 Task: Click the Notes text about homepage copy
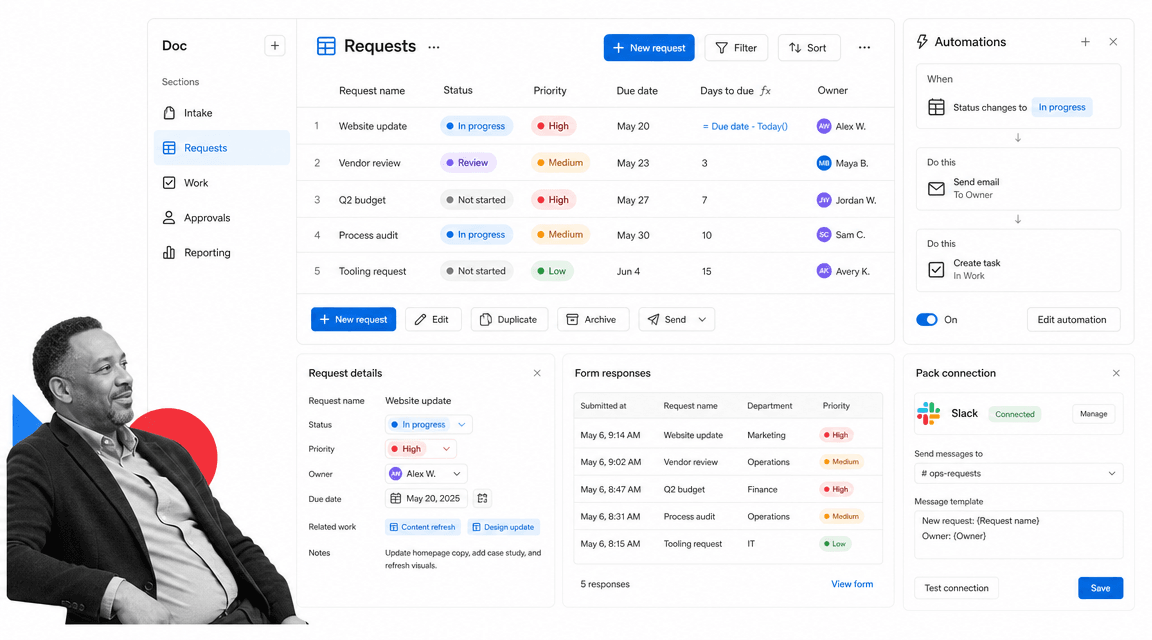[463, 559]
